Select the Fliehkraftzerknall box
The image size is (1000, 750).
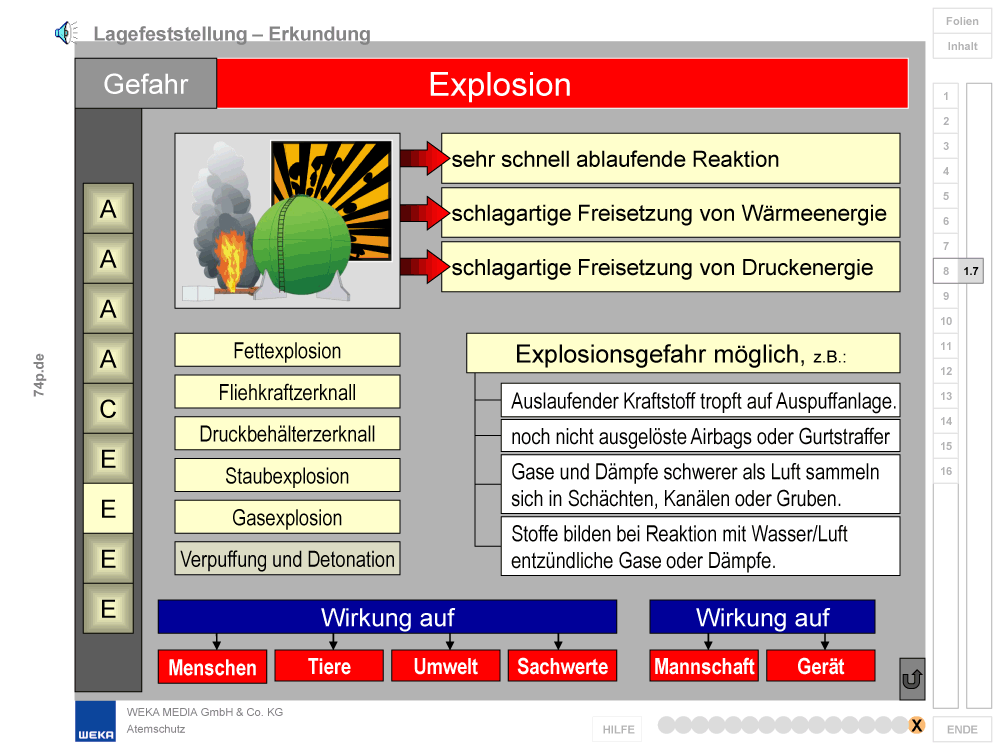pyautogui.click(x=288, y=392)
